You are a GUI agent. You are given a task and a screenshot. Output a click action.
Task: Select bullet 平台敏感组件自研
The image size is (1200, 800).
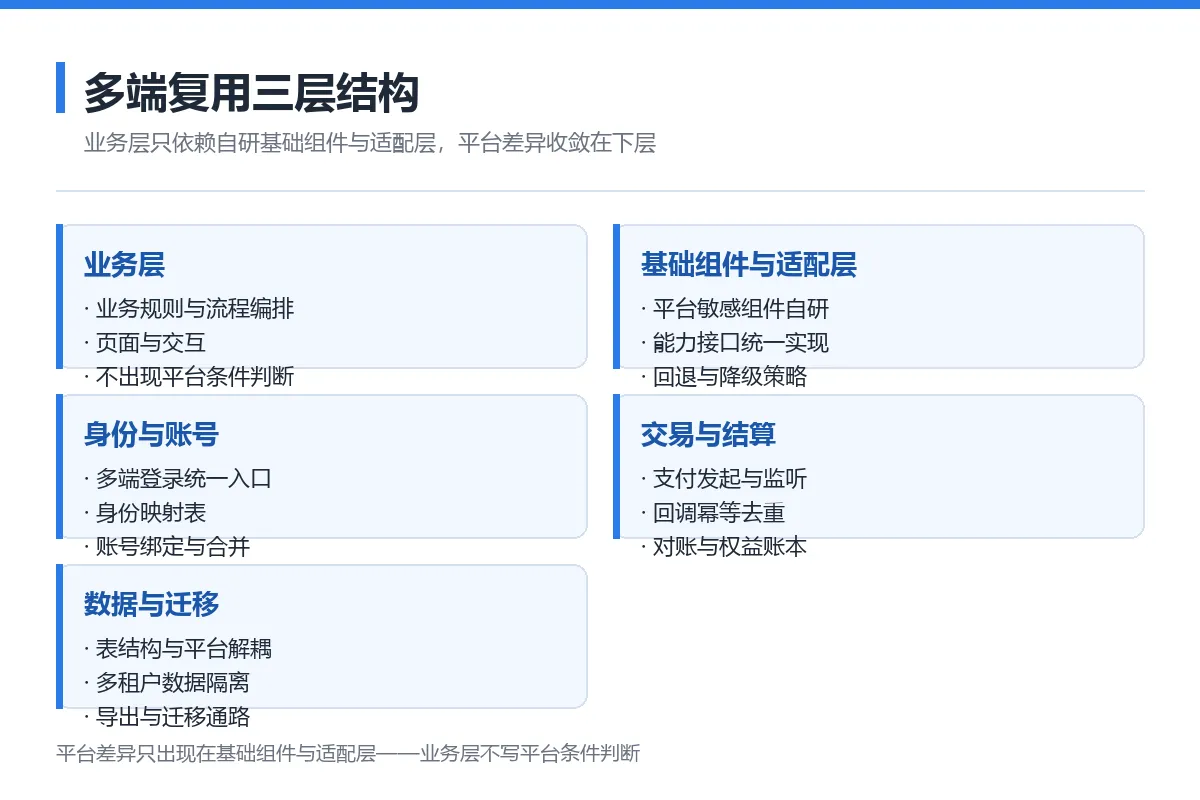click(735, 309)
